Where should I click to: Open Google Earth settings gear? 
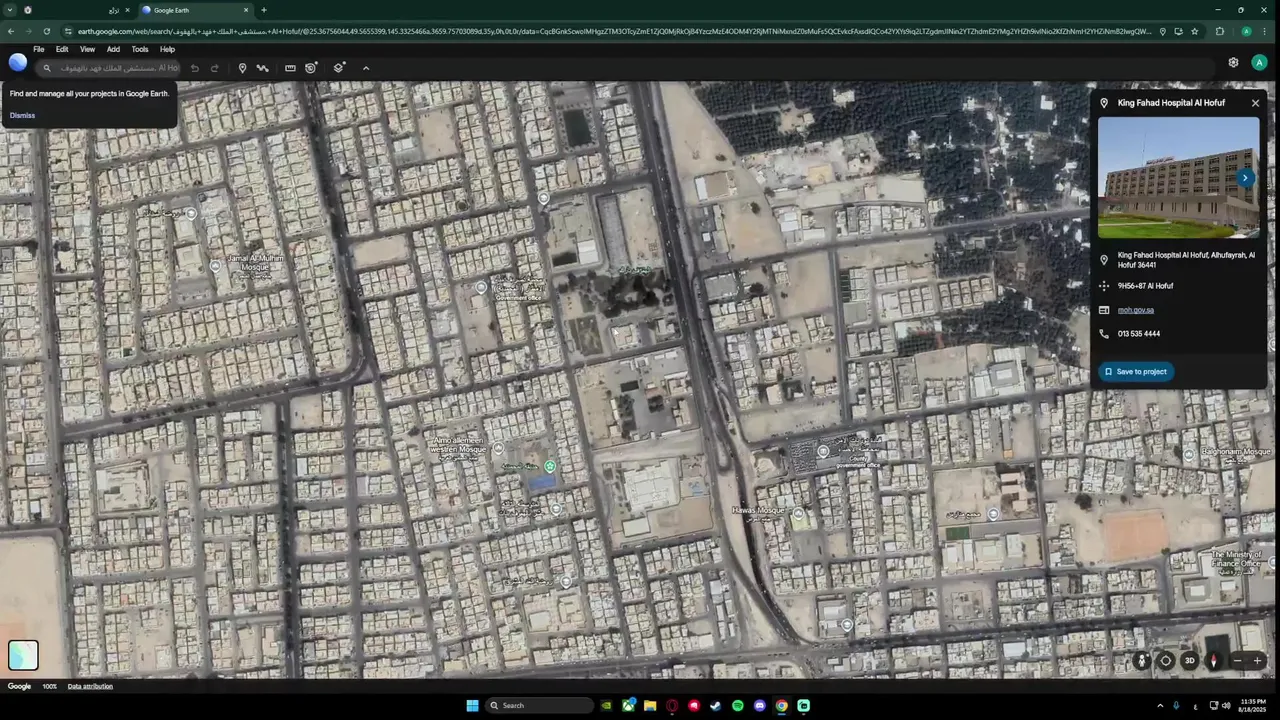(x=1233, y=62)
